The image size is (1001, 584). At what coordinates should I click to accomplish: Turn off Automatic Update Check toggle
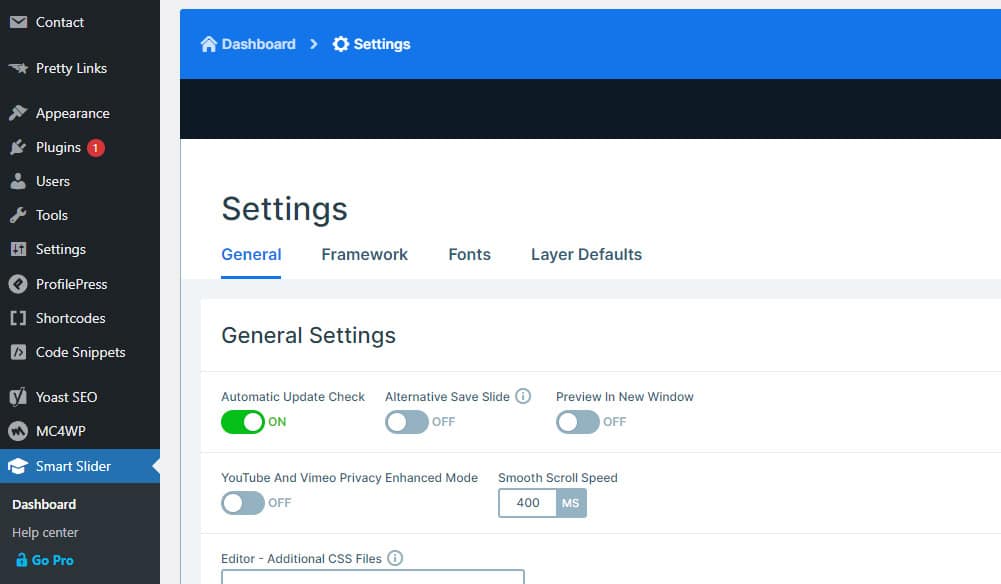tap(243, 422)
